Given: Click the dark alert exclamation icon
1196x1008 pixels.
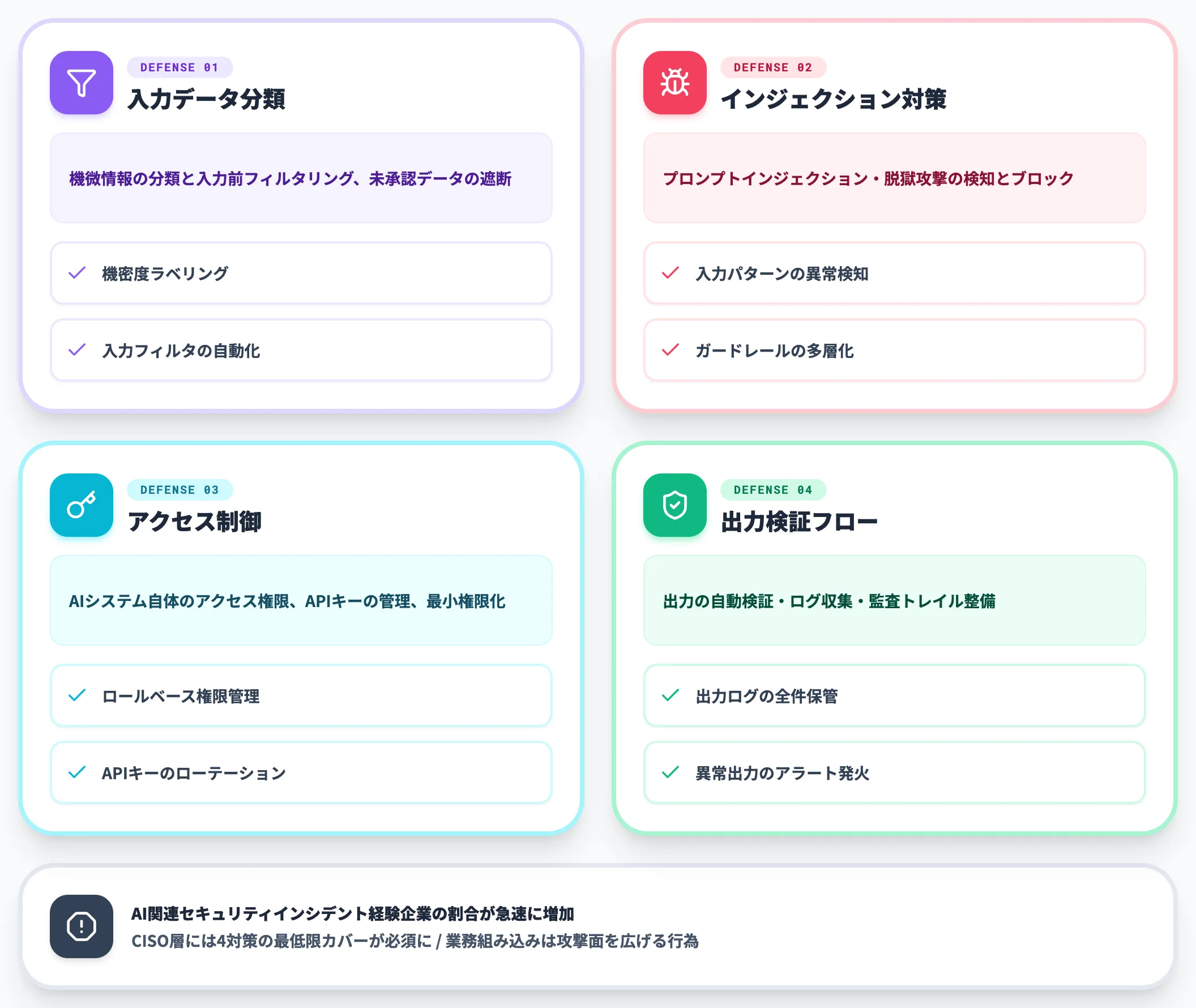Looking at the screenshot, I should pos(81,926).
